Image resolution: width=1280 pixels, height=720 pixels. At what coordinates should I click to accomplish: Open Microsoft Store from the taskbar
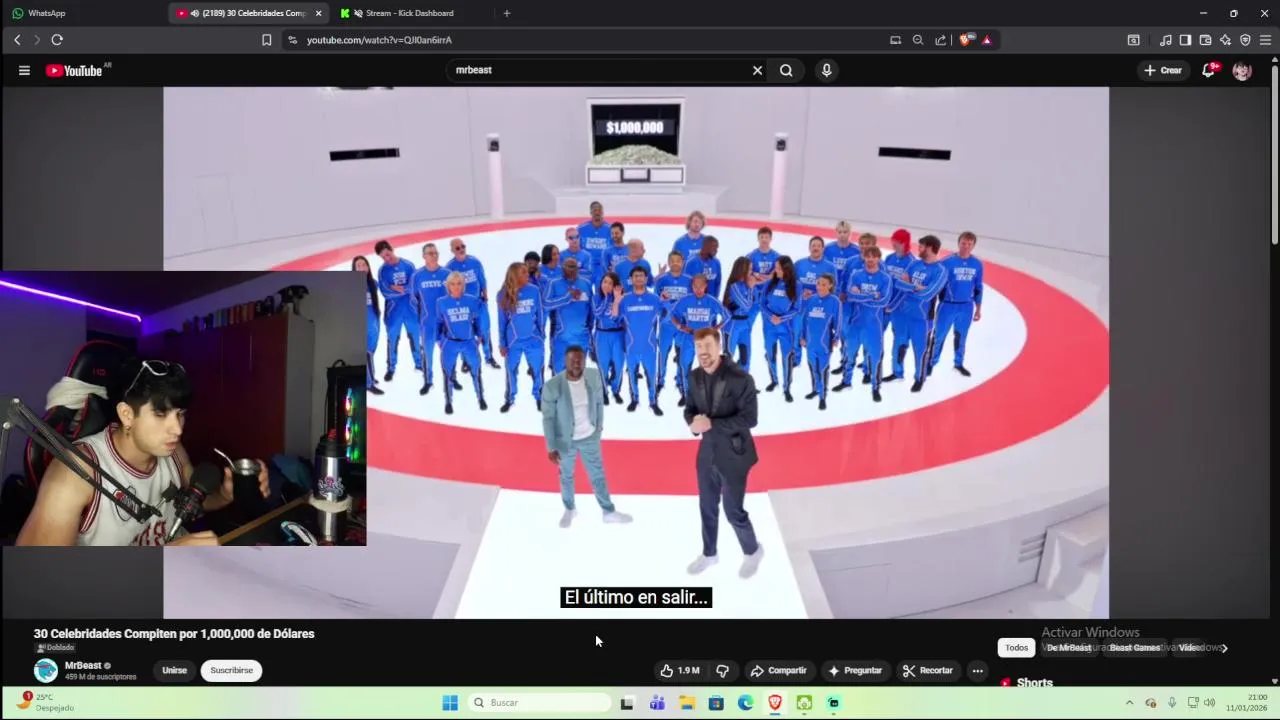[x=716, y=703]
